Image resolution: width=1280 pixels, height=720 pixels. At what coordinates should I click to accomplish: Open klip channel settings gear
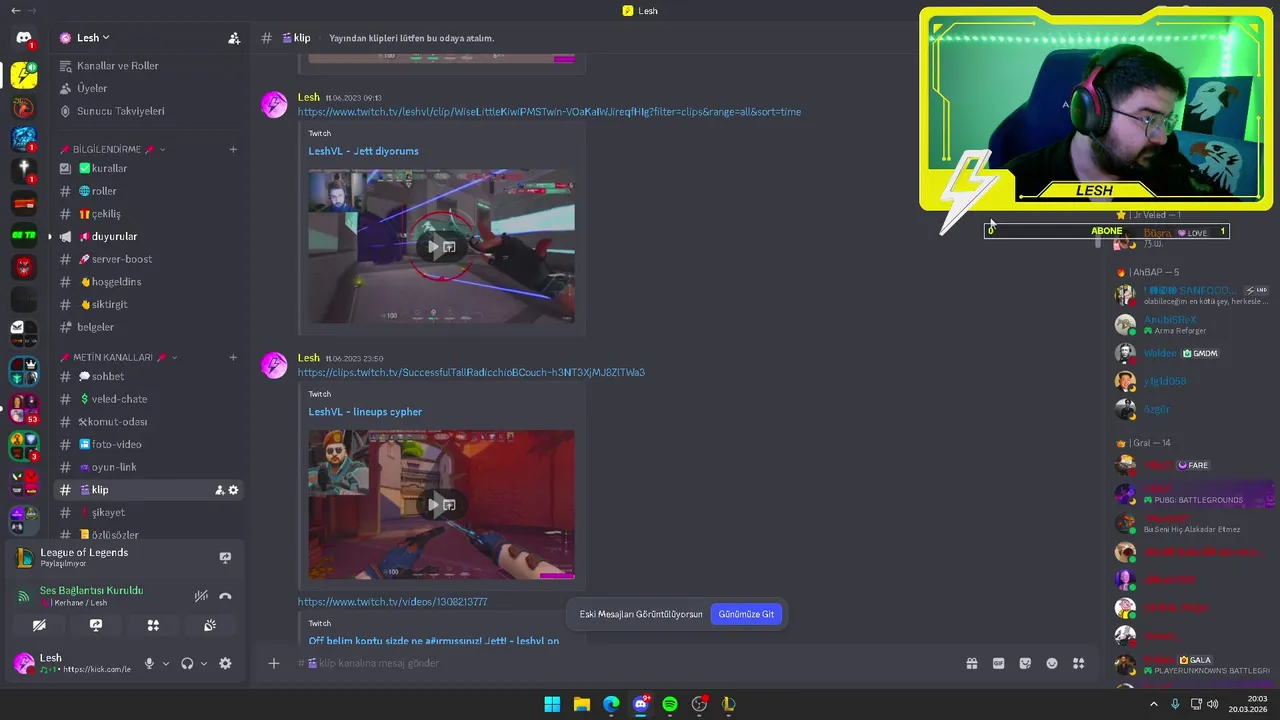pos(234,490)
